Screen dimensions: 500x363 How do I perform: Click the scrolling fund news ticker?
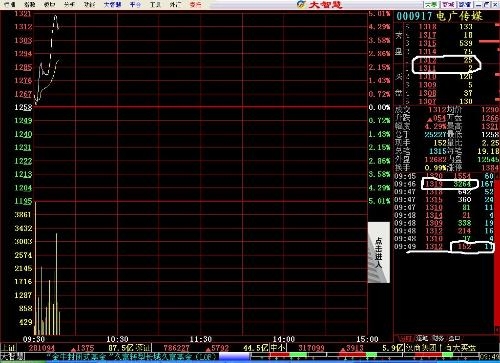(x=133, y=357)
